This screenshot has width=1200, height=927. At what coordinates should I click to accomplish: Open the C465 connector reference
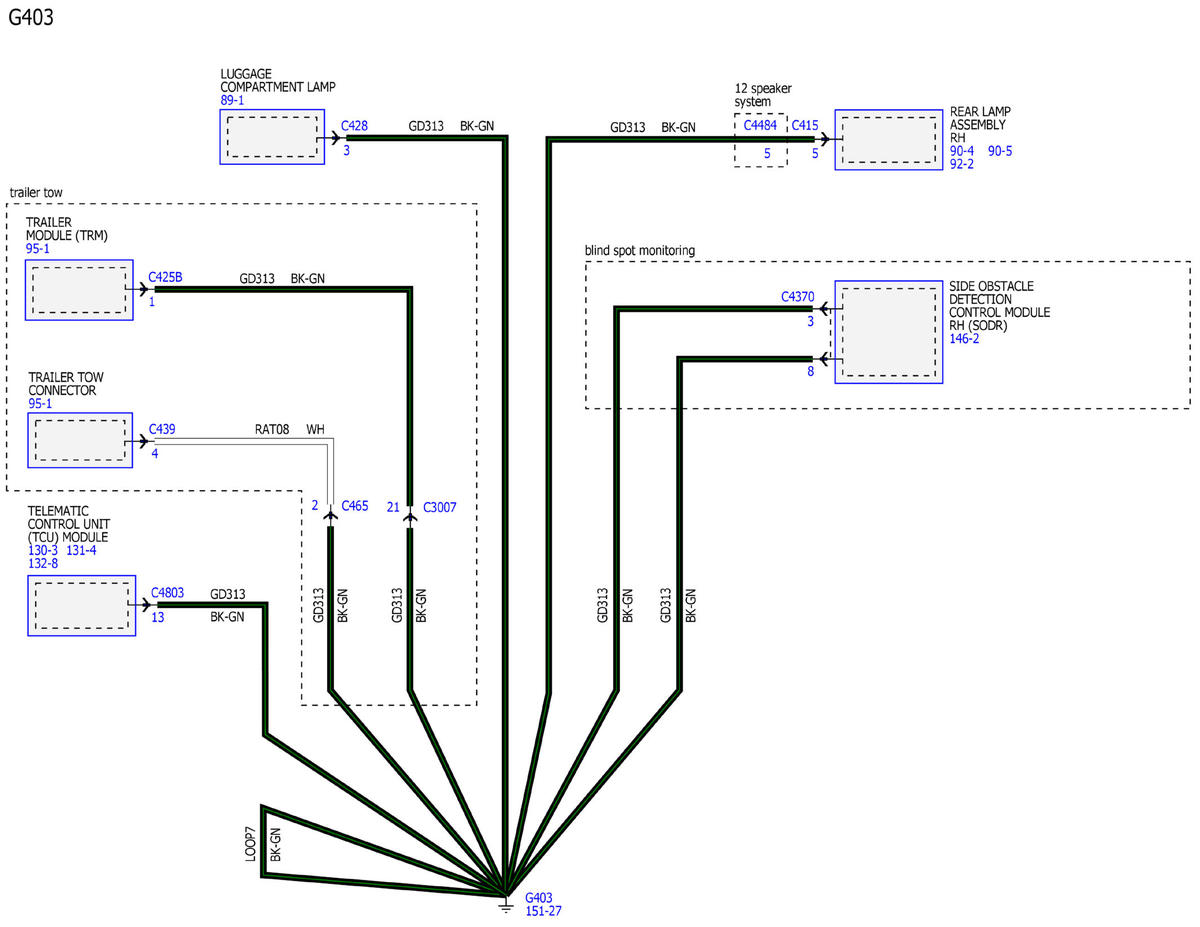355,507
